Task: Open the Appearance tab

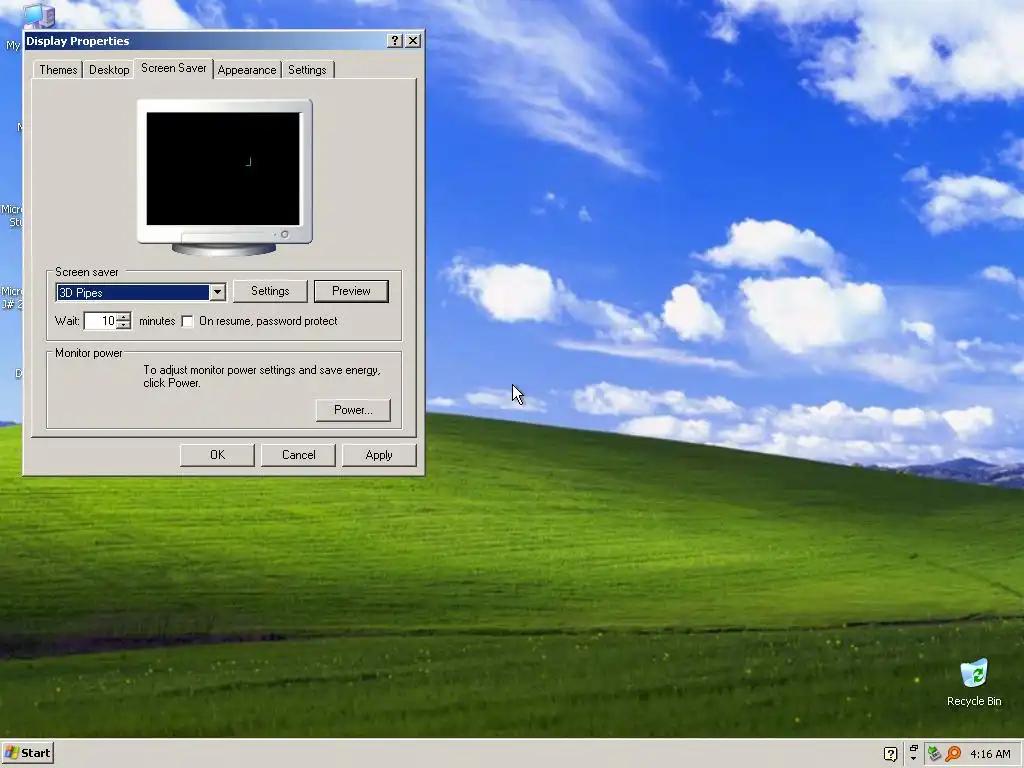Action: 247,70
